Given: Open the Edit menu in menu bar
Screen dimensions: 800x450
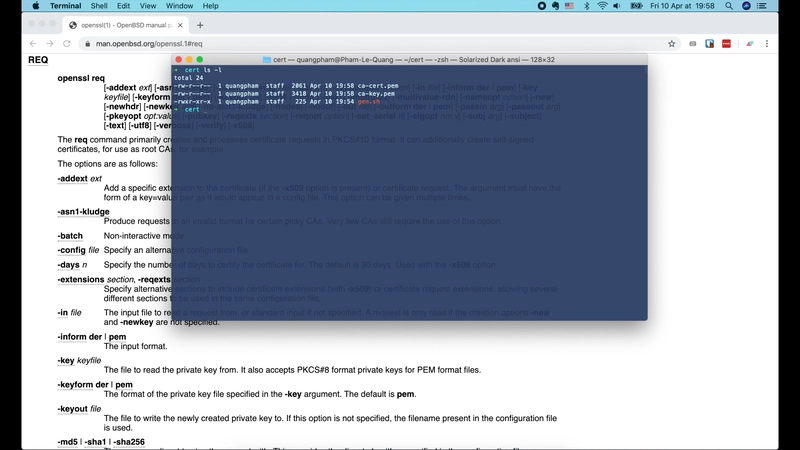Looking at the screenshot, I should coord(129,6).
